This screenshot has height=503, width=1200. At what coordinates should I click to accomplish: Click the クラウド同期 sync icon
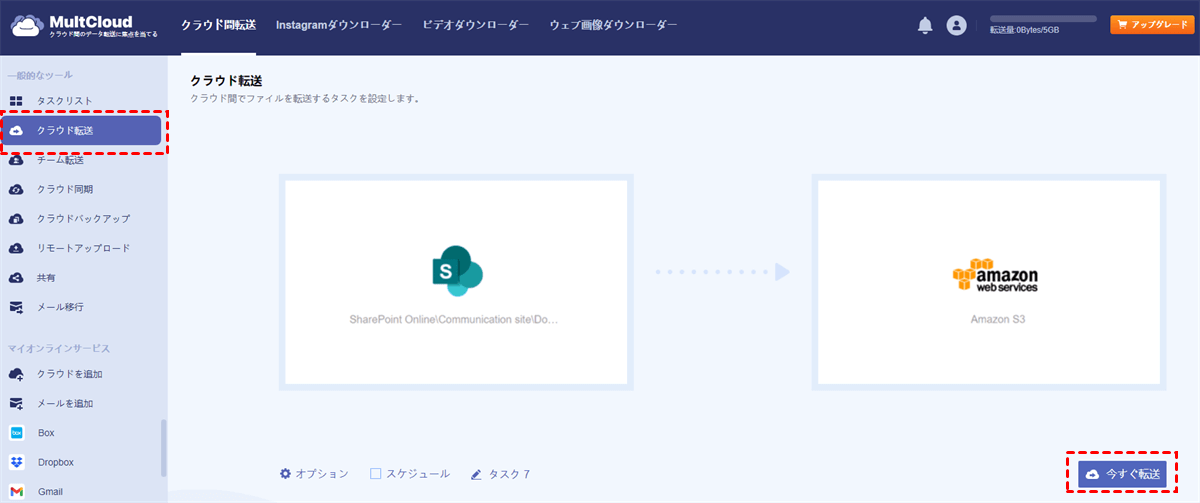click(16, 189)
